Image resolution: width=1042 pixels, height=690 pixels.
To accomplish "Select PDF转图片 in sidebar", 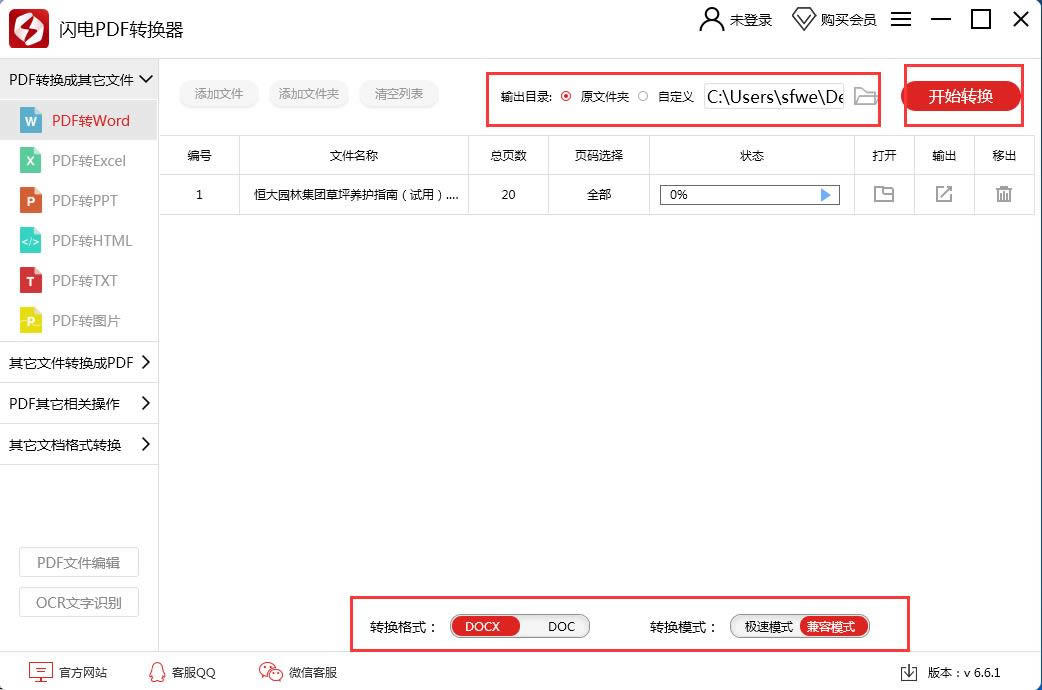I will point(78,320).
